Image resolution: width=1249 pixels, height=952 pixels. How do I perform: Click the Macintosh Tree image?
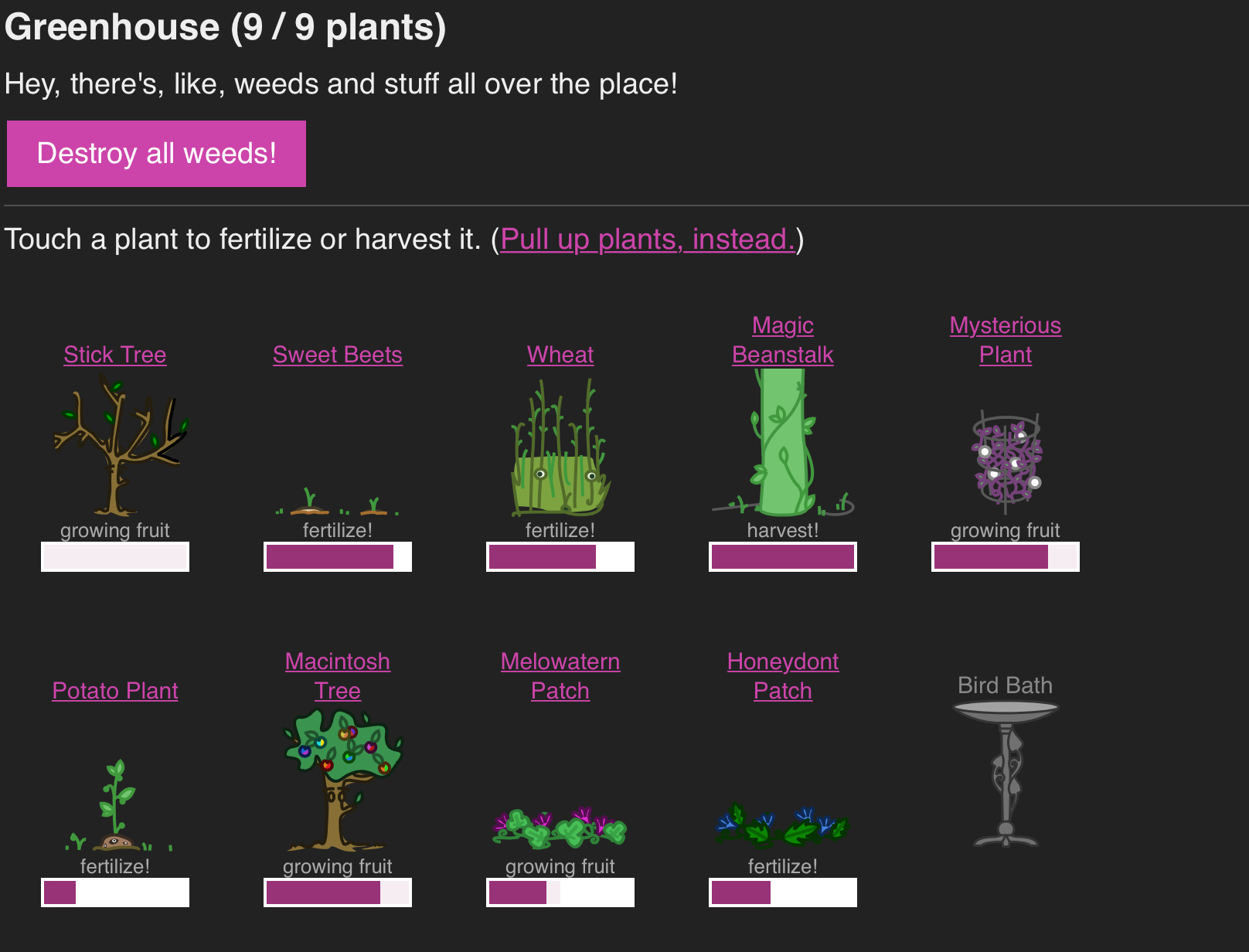339,778
